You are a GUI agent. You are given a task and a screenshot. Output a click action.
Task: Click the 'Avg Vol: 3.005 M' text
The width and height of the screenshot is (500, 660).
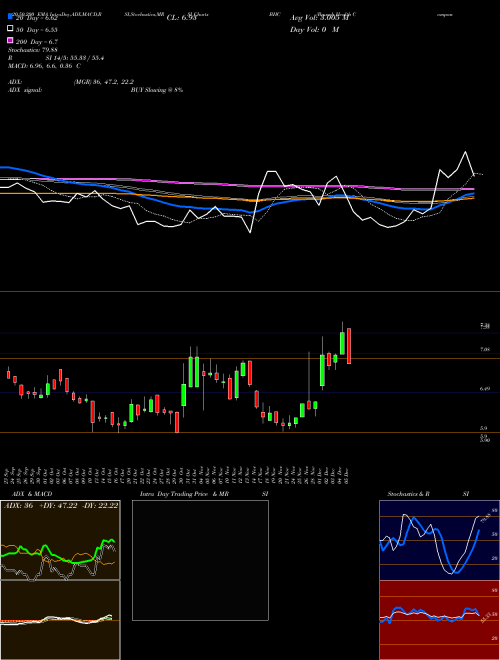[319, 18]
